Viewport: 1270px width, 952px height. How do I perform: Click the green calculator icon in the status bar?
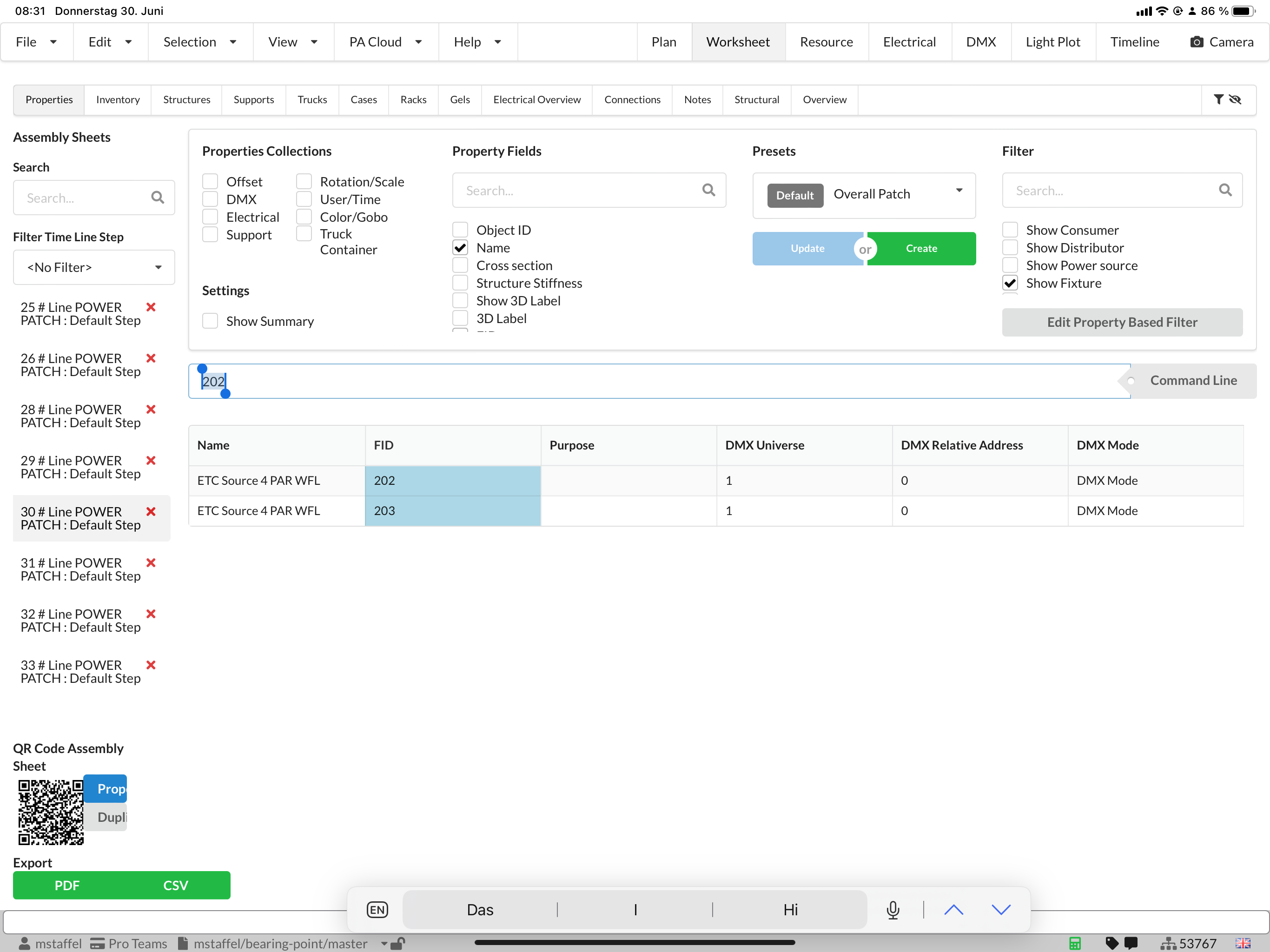(1075, 943)
